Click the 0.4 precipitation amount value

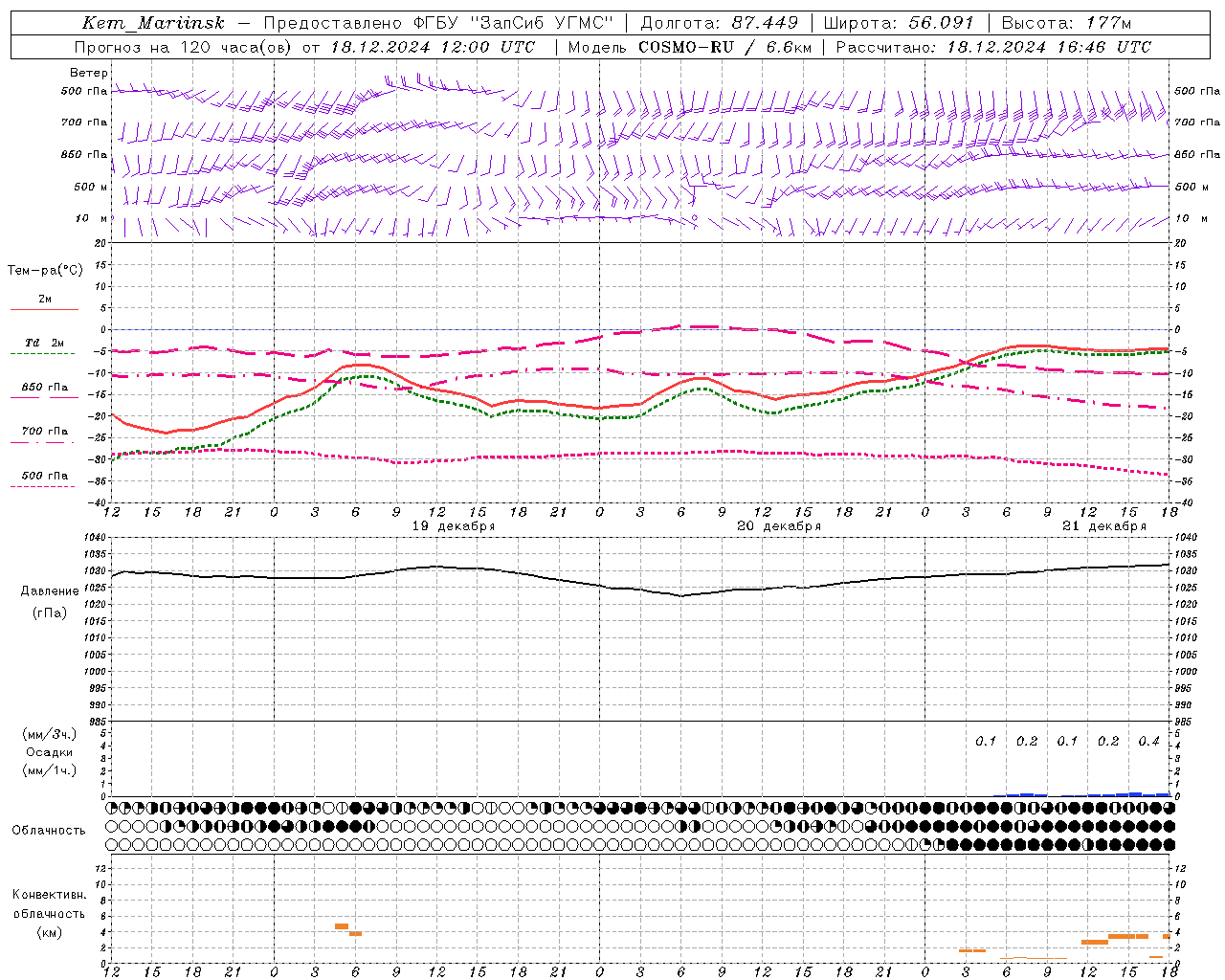[x=1148, y=742]
